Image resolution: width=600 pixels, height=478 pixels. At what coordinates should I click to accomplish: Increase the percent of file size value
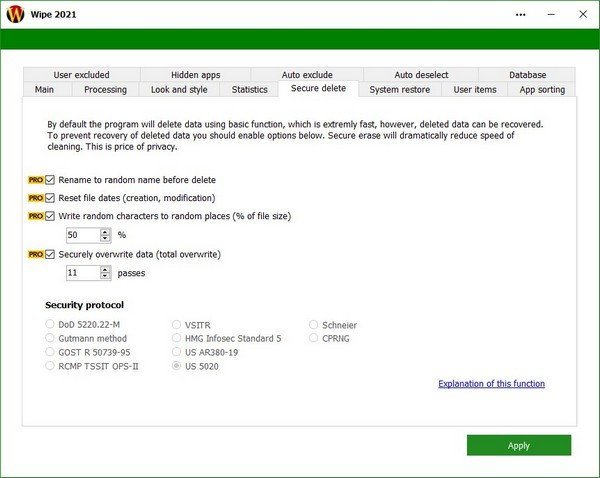click(105, 231)
